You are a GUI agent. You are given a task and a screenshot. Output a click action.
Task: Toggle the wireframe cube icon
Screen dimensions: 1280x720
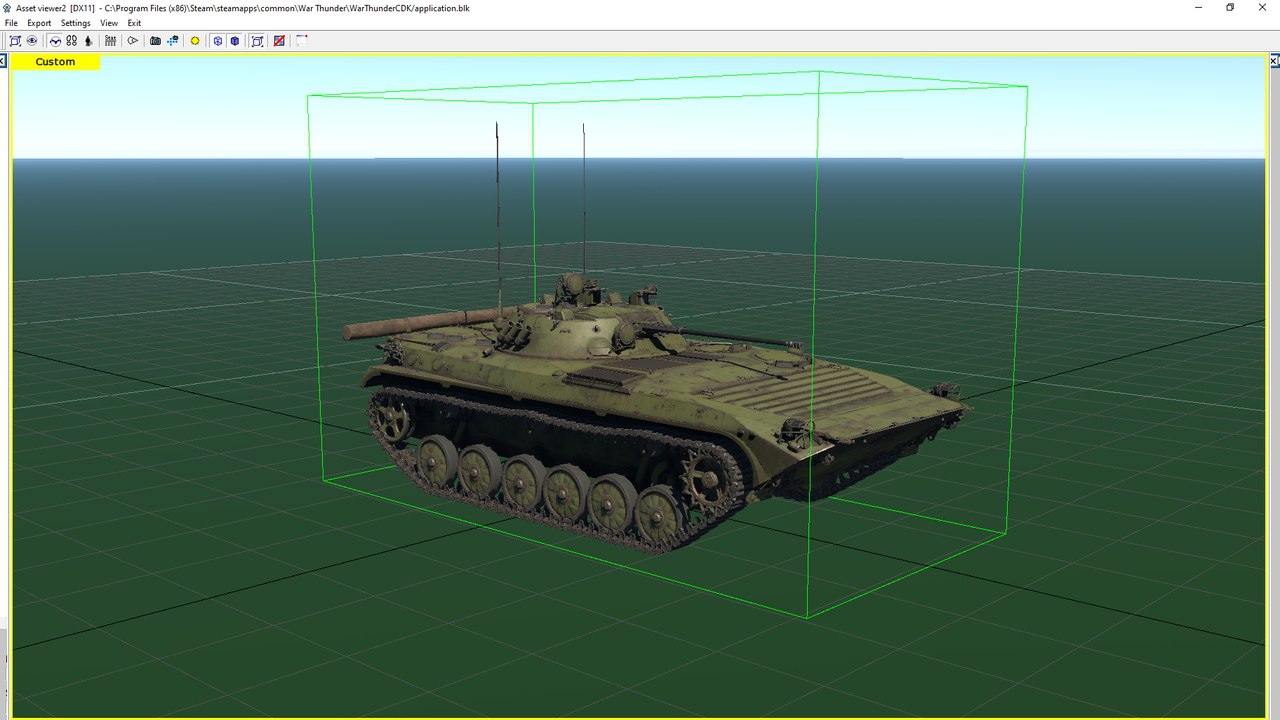217,41
